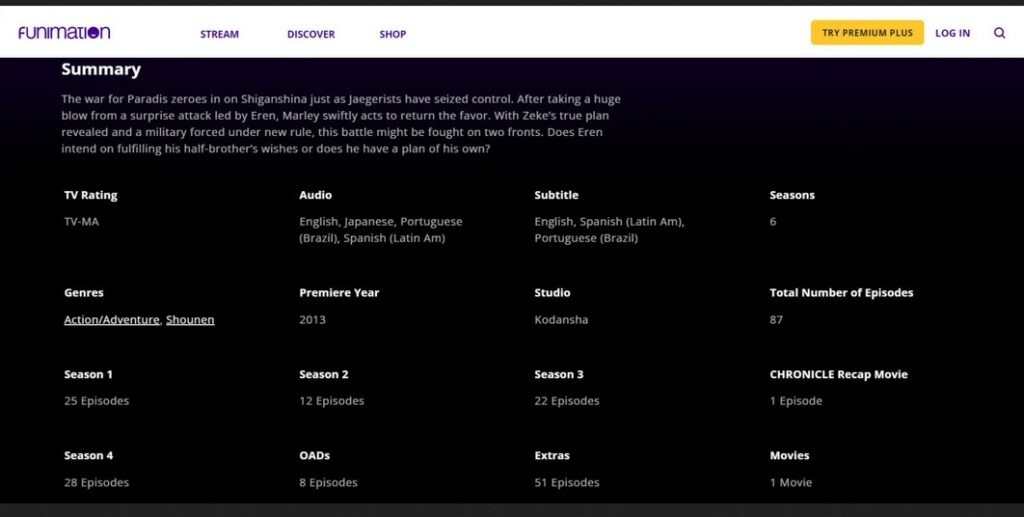This screenshot has width=1024, height=517.
Task: Click the Movies label
Action: 790,456
